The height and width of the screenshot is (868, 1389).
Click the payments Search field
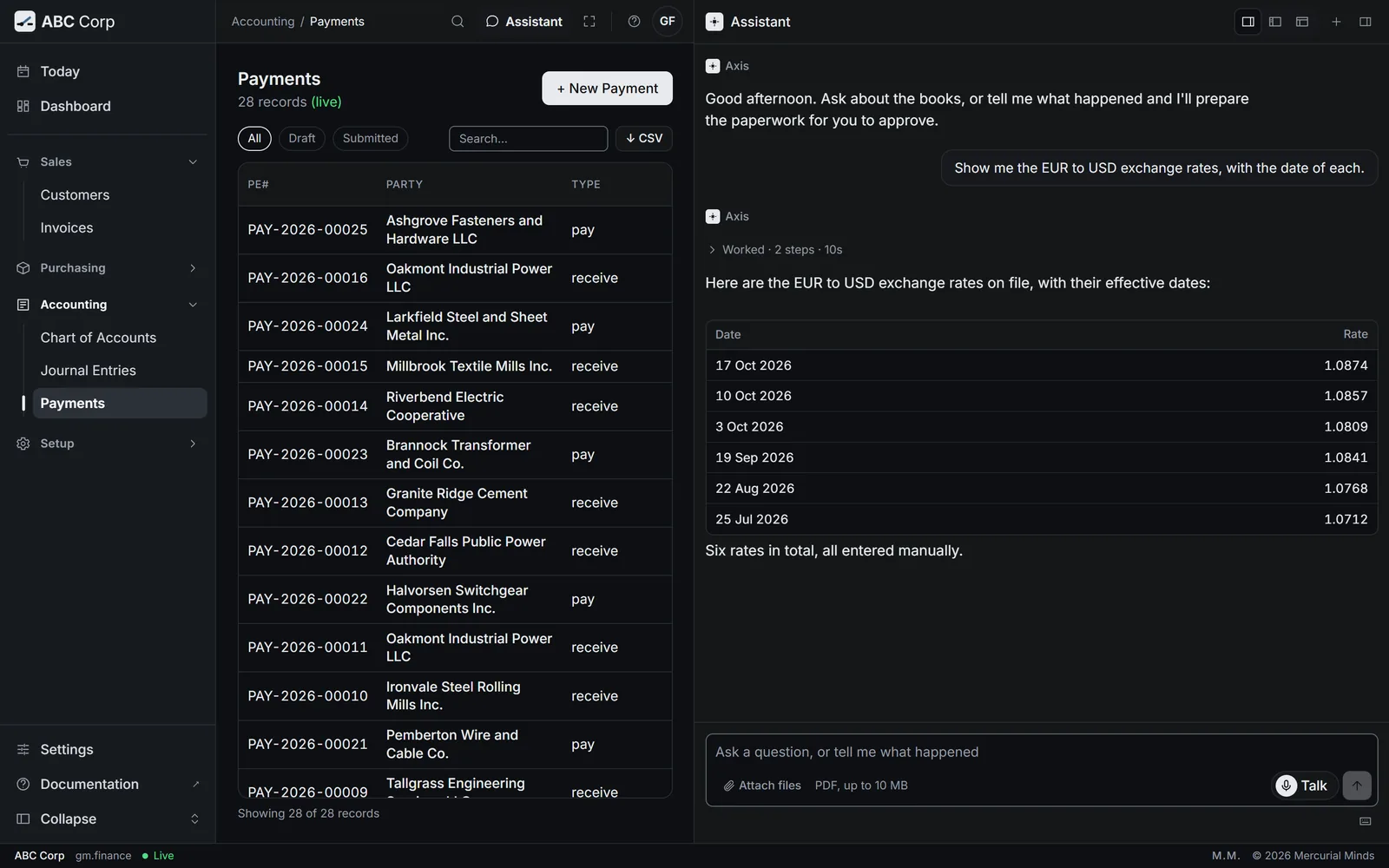528,138
